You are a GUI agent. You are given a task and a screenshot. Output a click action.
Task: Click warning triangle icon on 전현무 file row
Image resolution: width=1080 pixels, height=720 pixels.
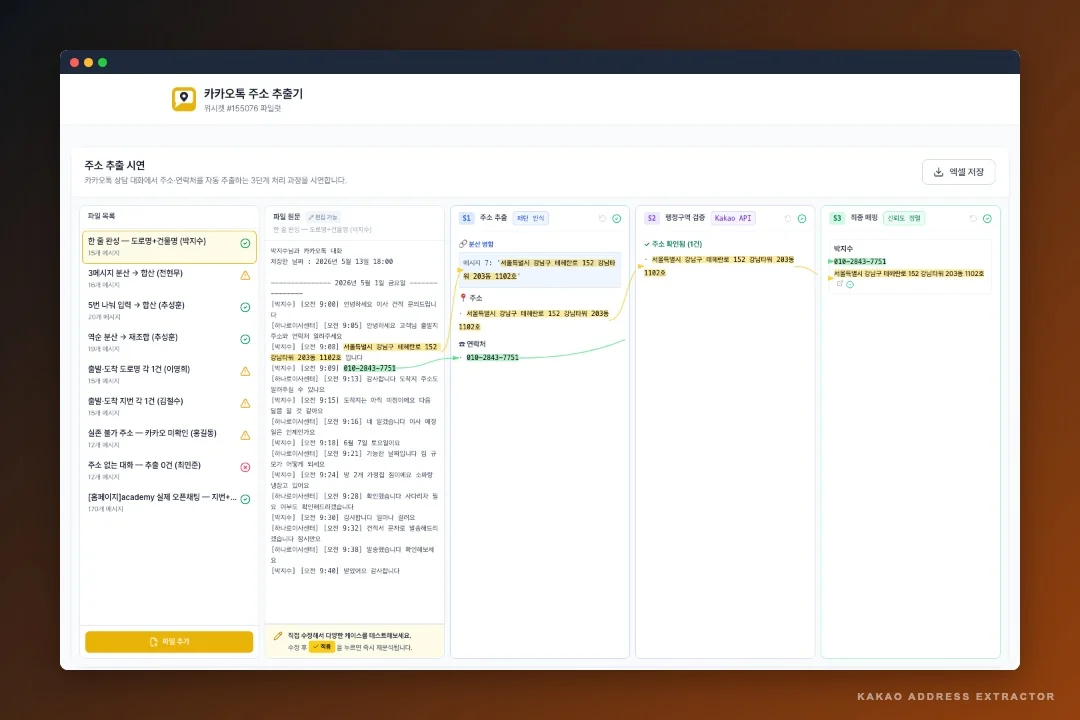click(245, 276)
